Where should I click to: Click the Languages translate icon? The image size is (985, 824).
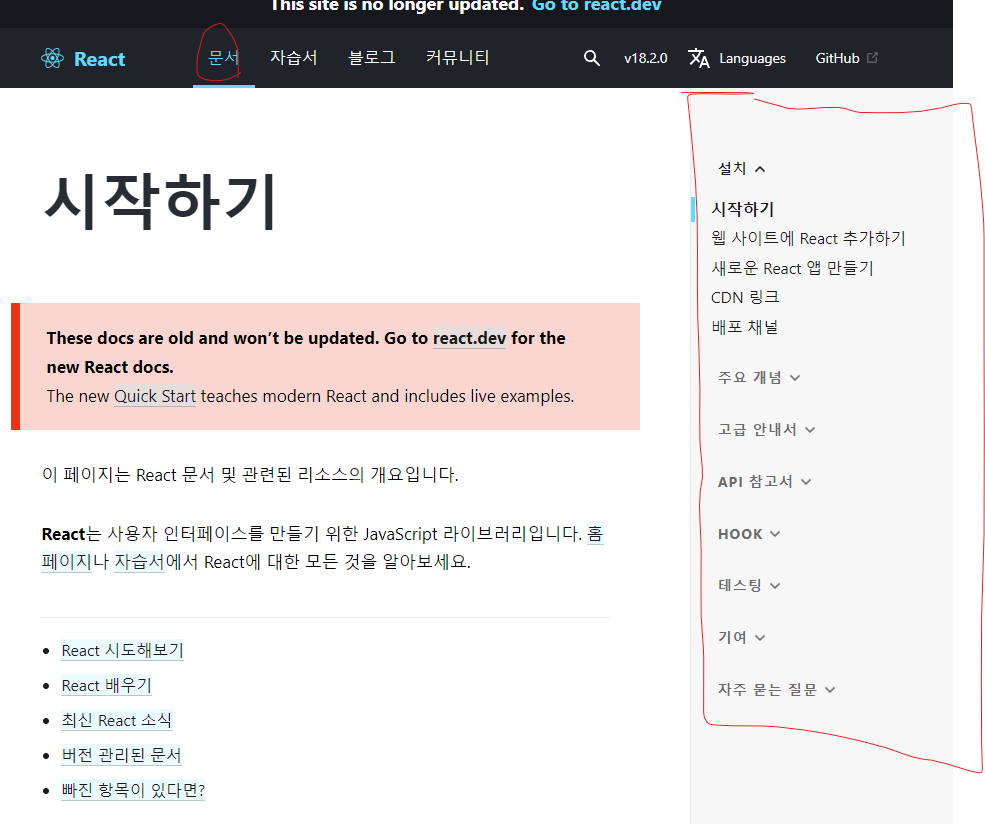pyautogui.click(x=699, y=58)
